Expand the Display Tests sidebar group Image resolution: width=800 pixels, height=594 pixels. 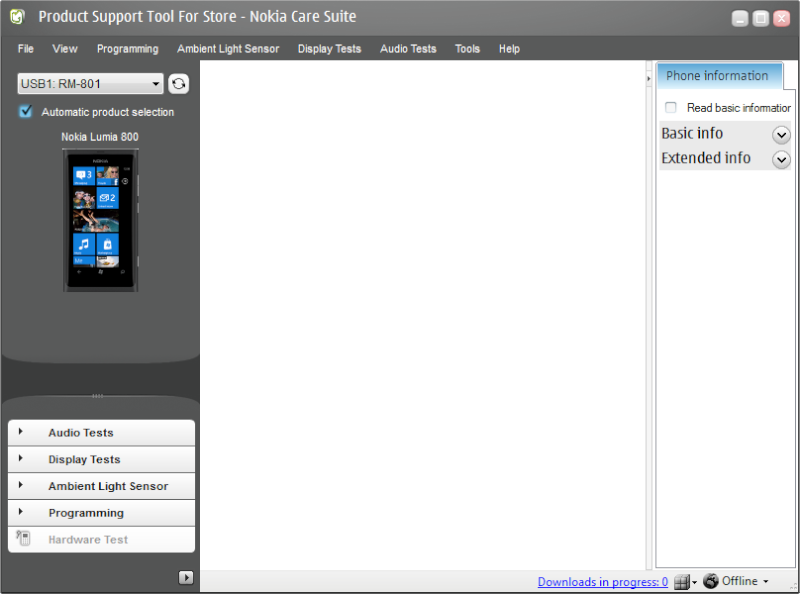102,459
